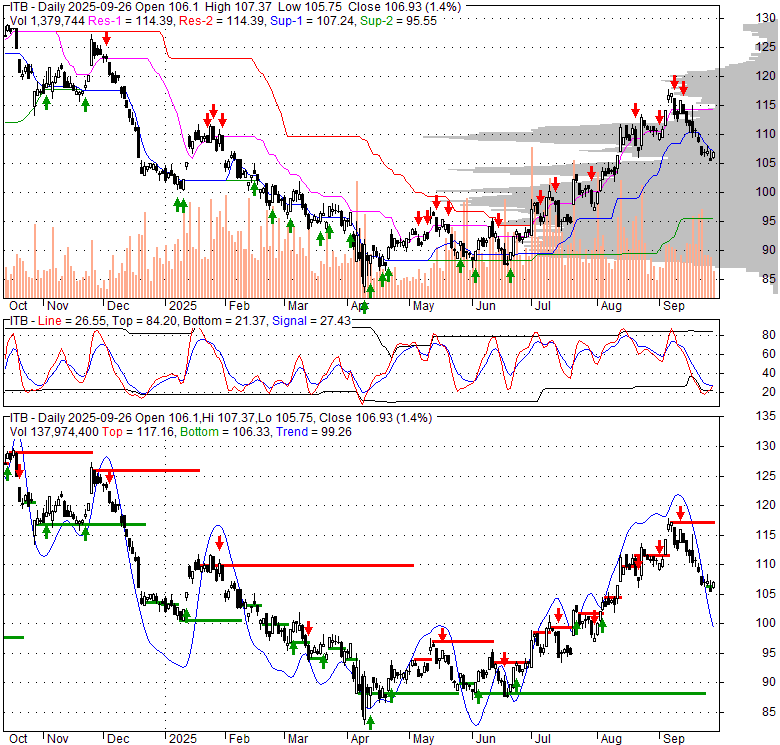Click the '2025' label on the bottom chart's time axis
Image resolution: width=780 pixels, height=745 pixels.
(x=183, y=739)
